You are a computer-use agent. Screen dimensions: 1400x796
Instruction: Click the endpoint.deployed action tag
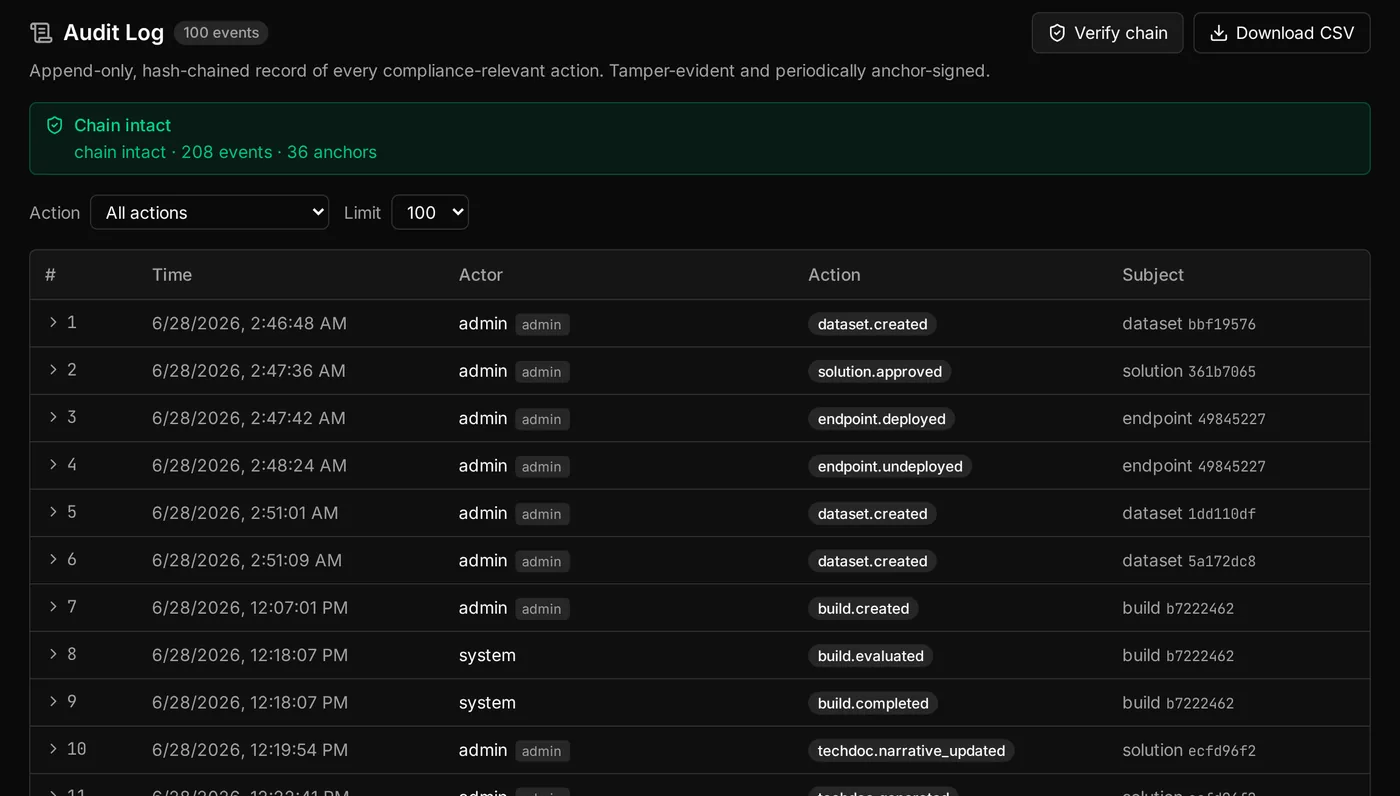tap(882, 419)
